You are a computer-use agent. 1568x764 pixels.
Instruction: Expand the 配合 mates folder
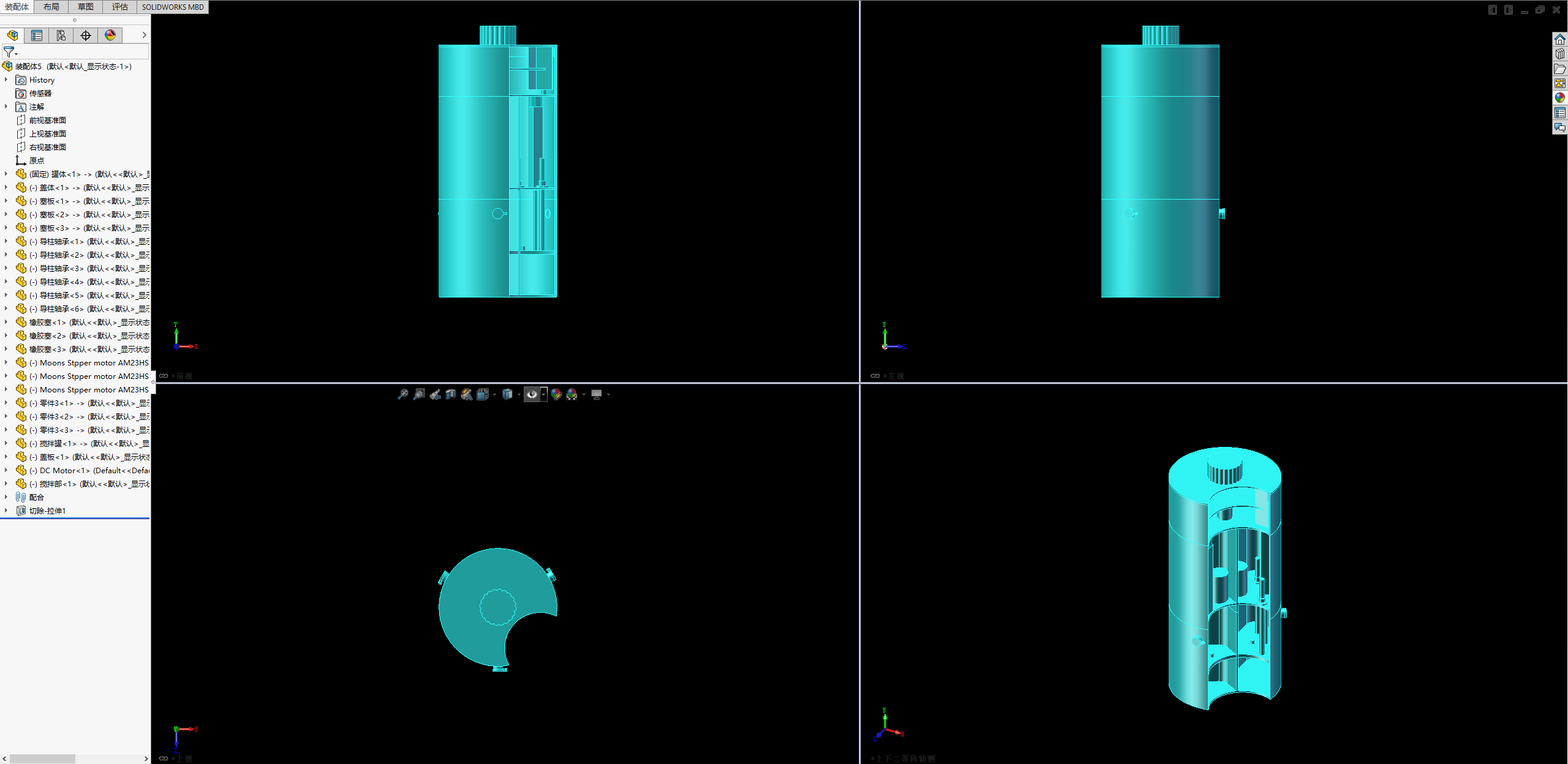tap(6, 497)
